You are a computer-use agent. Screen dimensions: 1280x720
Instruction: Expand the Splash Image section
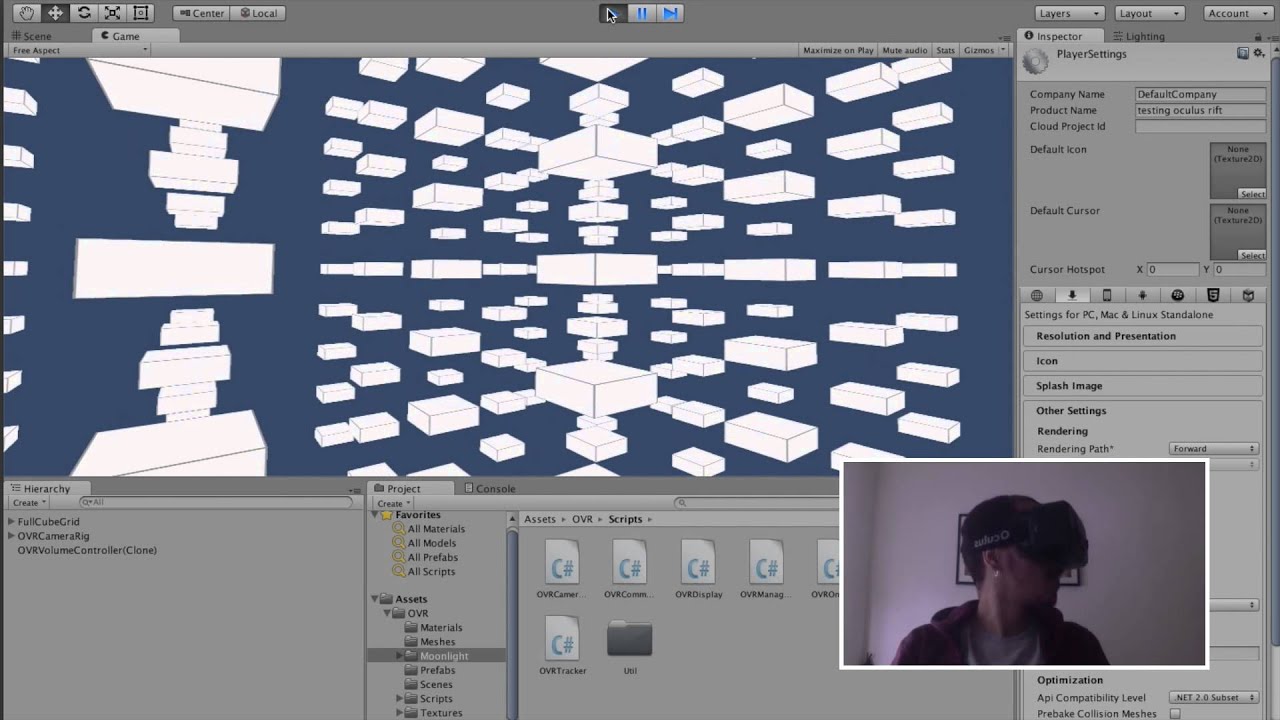tap(1143, 386)
